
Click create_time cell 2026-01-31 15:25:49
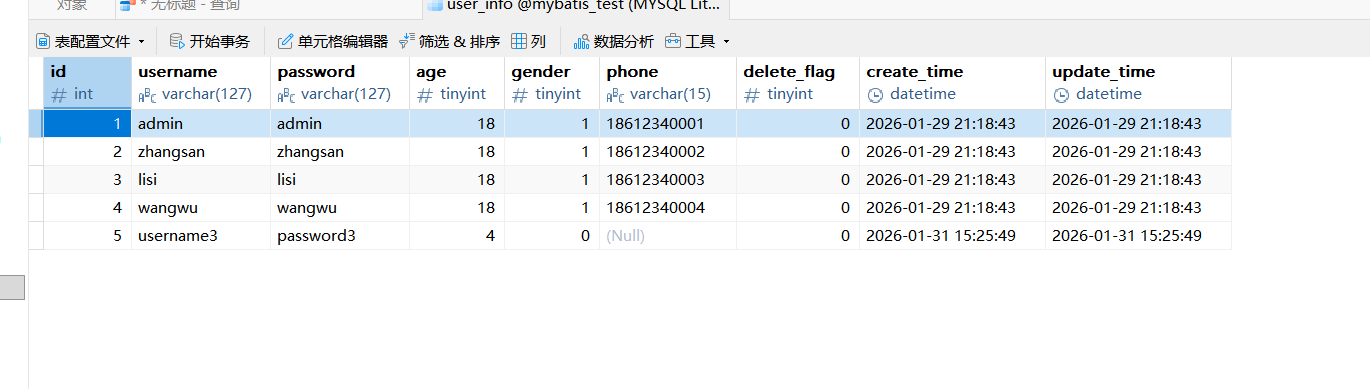click(952, 236)
